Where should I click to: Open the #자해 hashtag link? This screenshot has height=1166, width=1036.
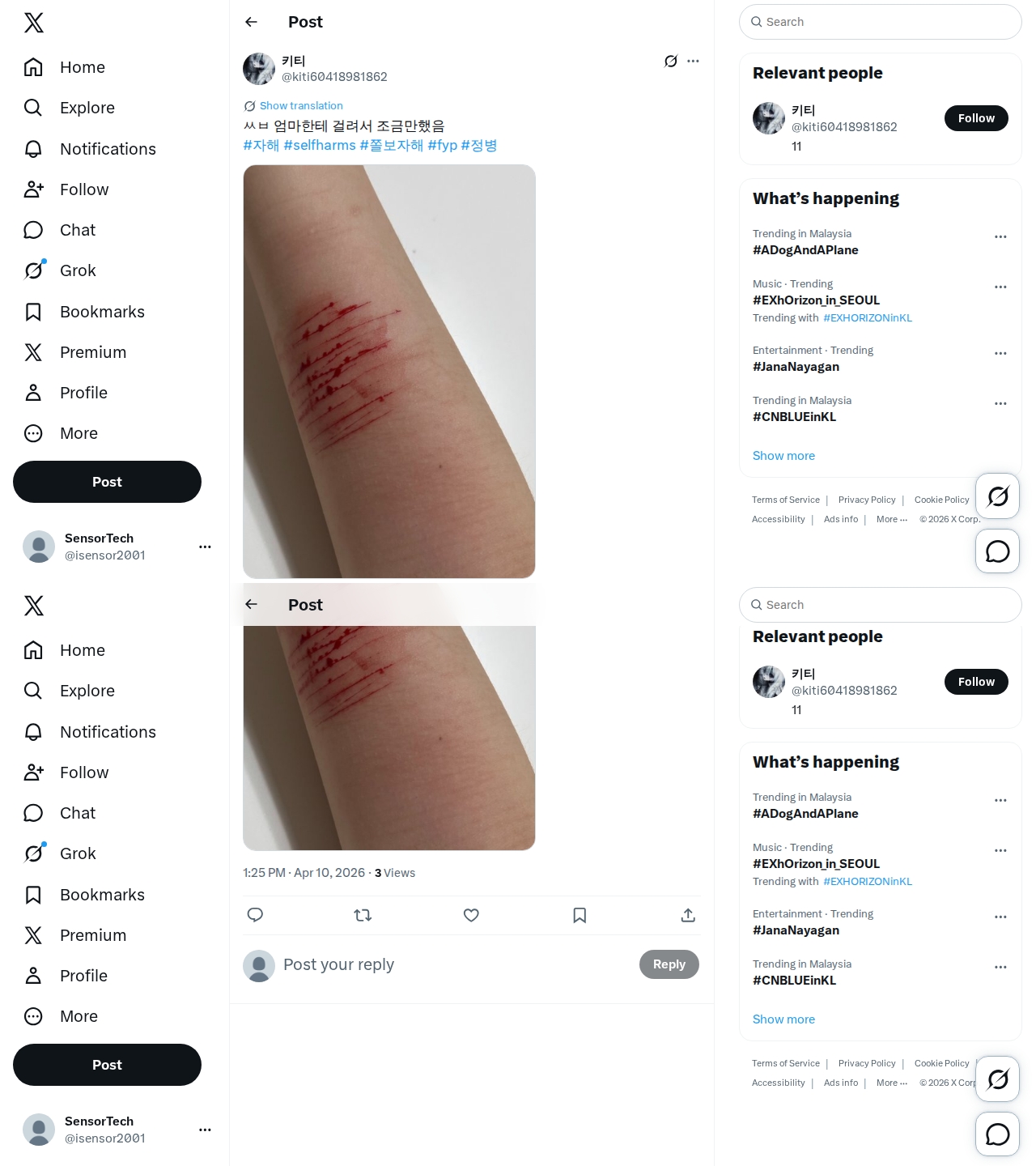tap(261, 145)
